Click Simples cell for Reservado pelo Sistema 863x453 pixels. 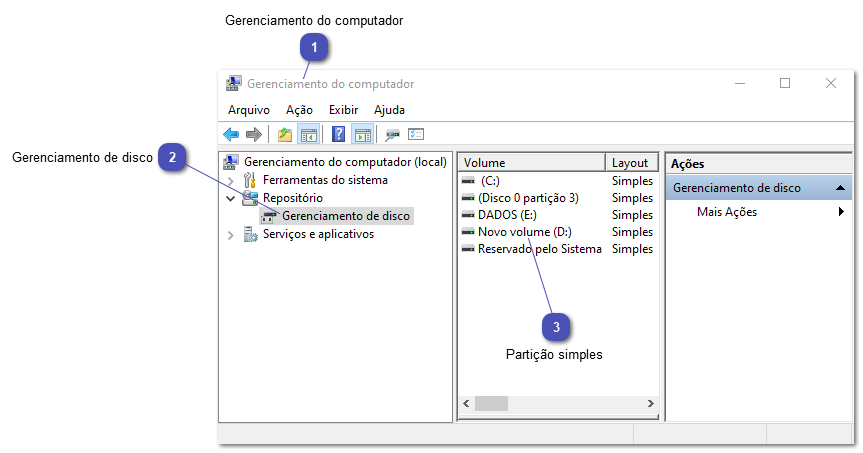pos(632,249)
